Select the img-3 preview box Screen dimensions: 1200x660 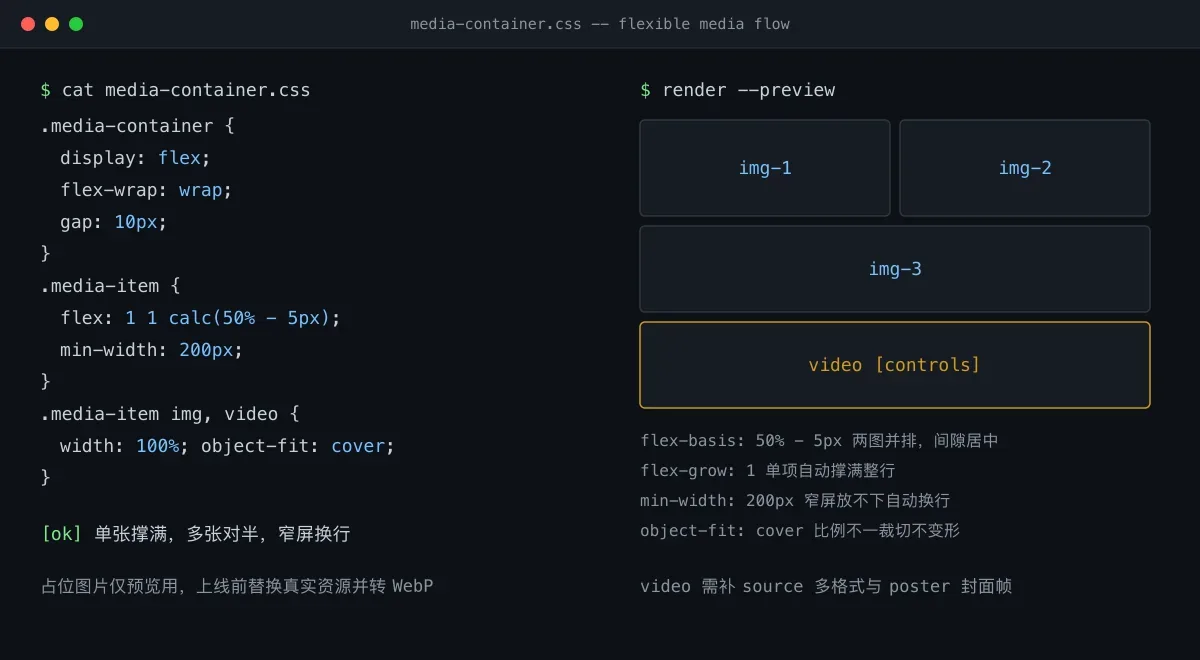pyautogui.click(x=895, y=269)
